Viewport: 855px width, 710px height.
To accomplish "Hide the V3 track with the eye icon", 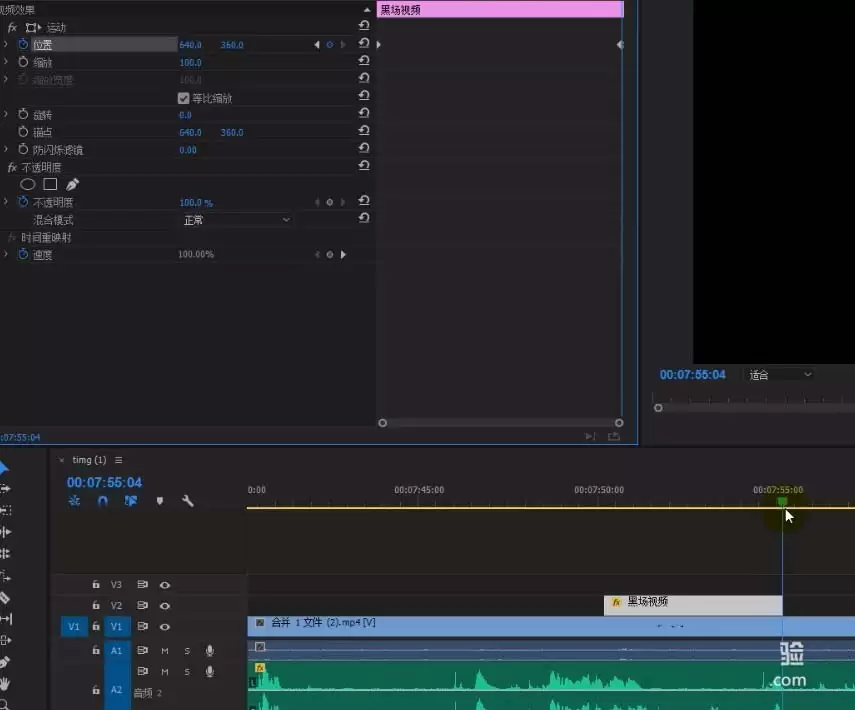I will [x=165, y=585].
